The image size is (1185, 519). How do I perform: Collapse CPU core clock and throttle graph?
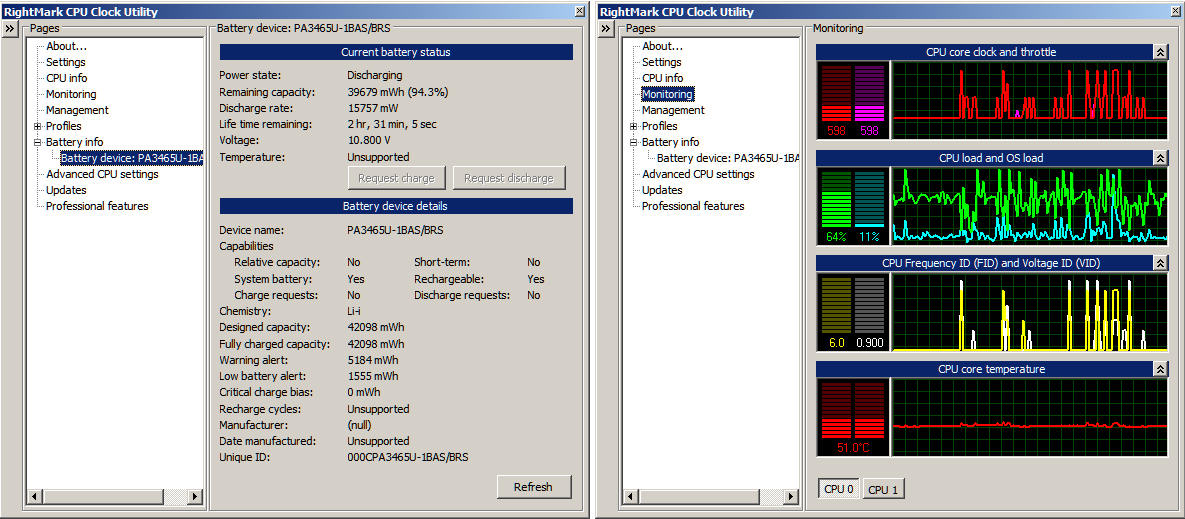1159,52
